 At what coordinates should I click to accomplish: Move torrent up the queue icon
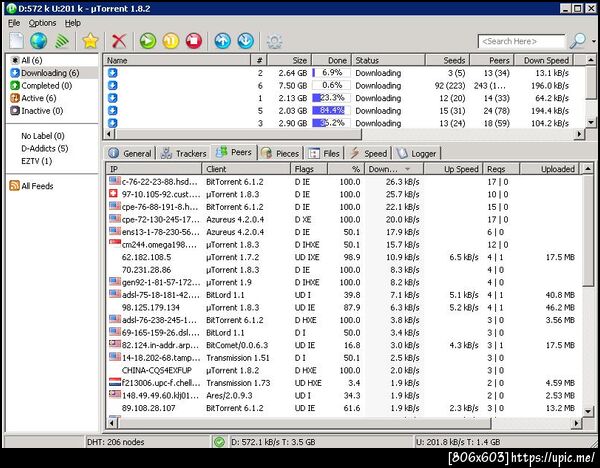point(222,41)
